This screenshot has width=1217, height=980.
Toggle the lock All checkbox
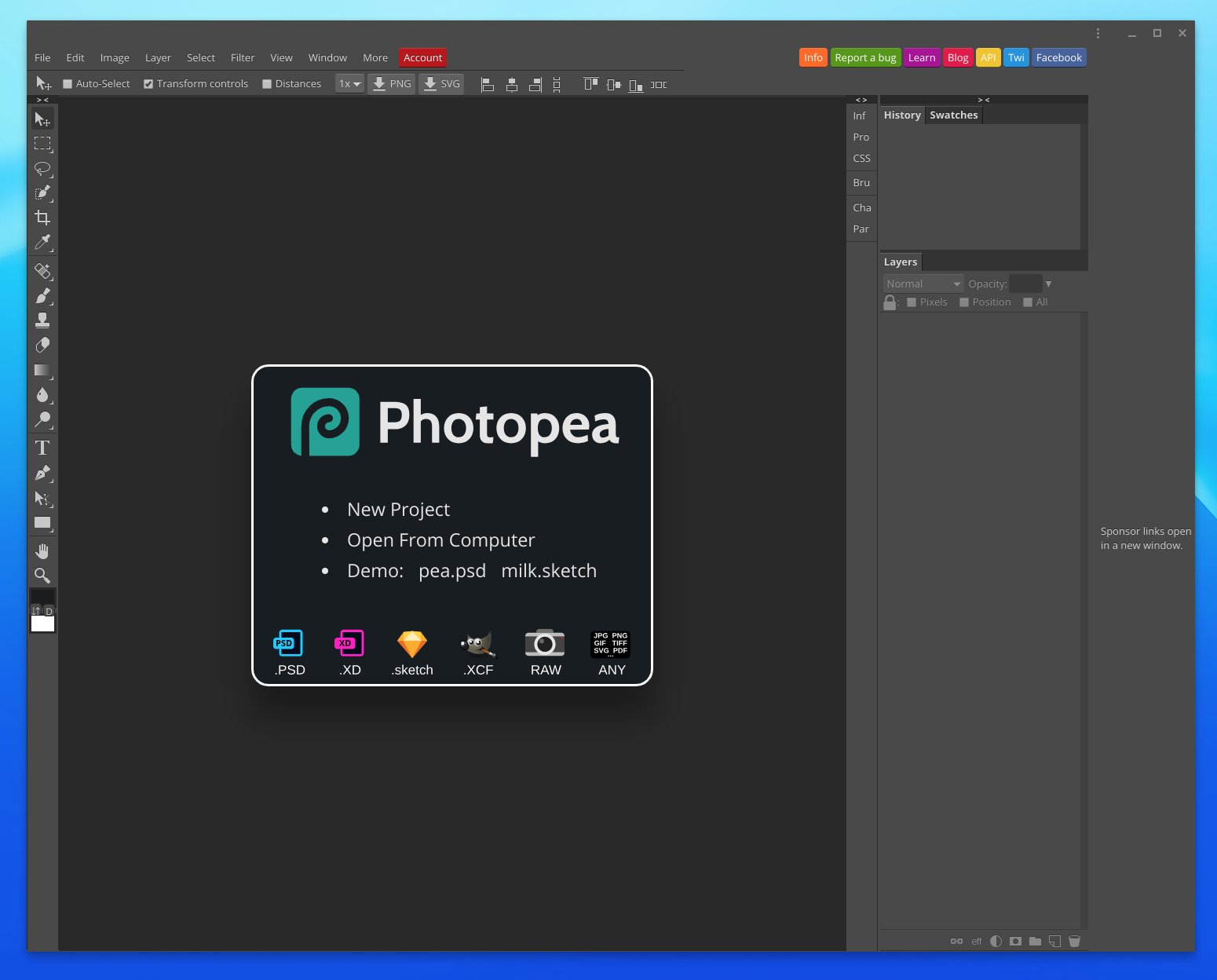[1028, 302]
